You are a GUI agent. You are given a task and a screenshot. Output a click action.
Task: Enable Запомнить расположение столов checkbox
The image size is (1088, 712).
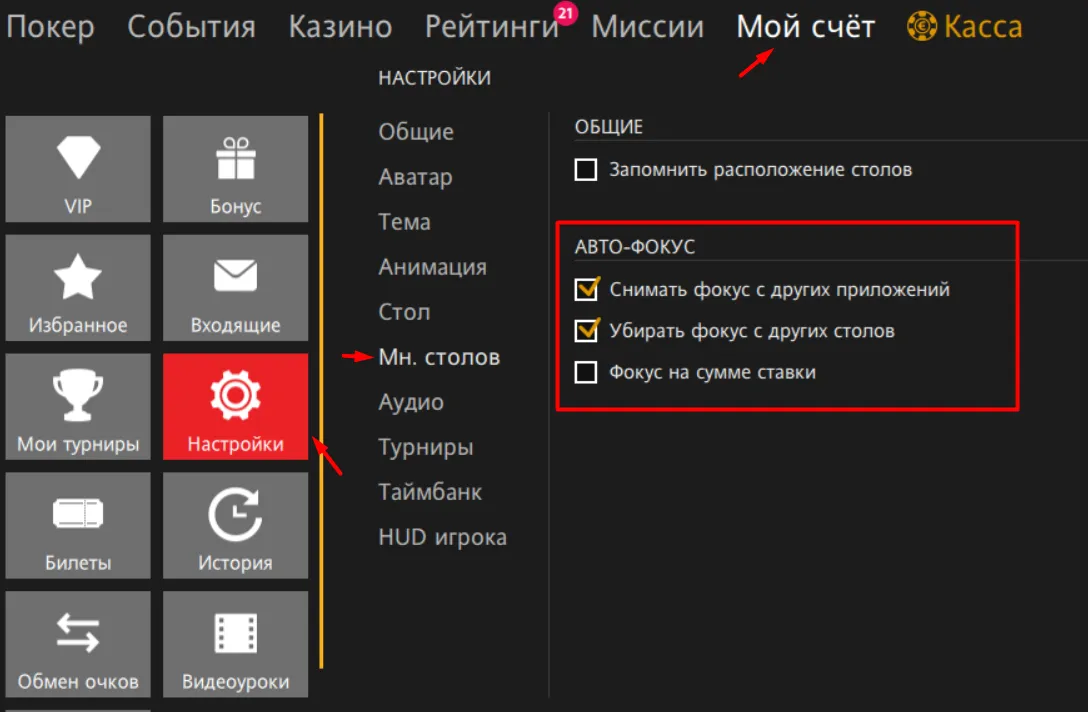pos(586,170)
